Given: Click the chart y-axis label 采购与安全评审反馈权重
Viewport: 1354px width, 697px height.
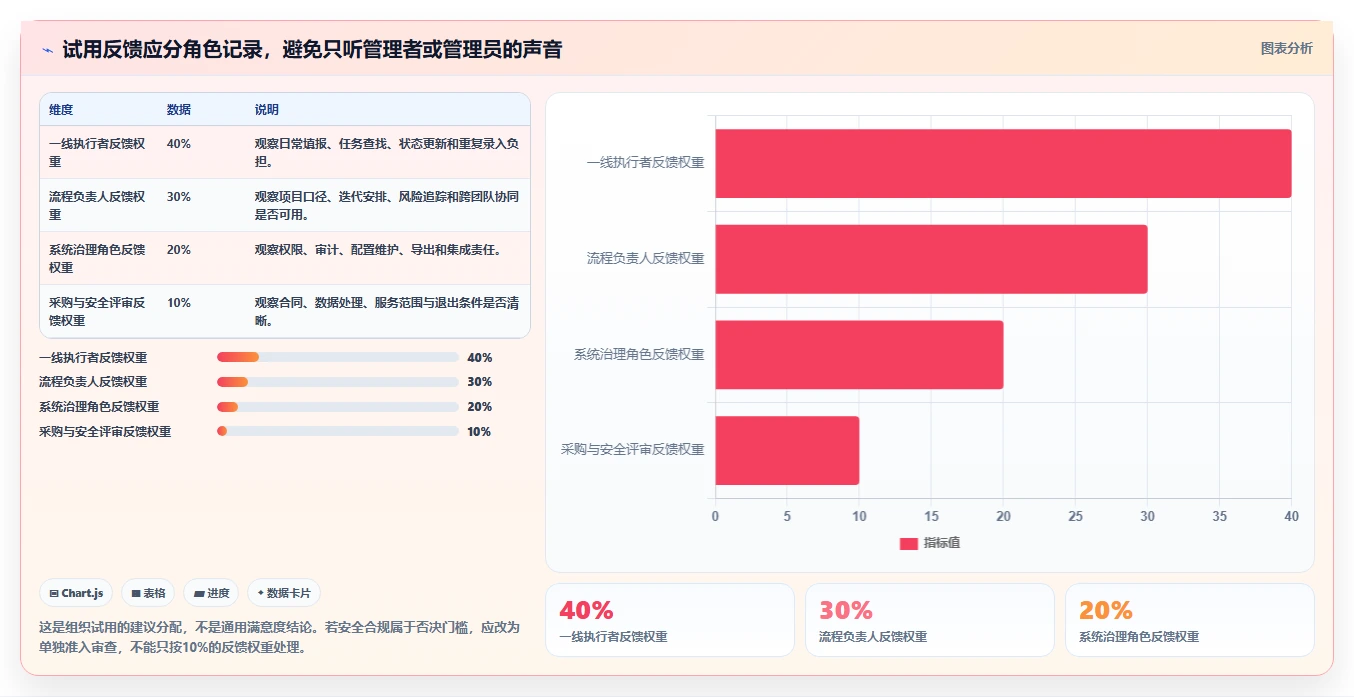Looking at the screenshot, I should [633, 450].
